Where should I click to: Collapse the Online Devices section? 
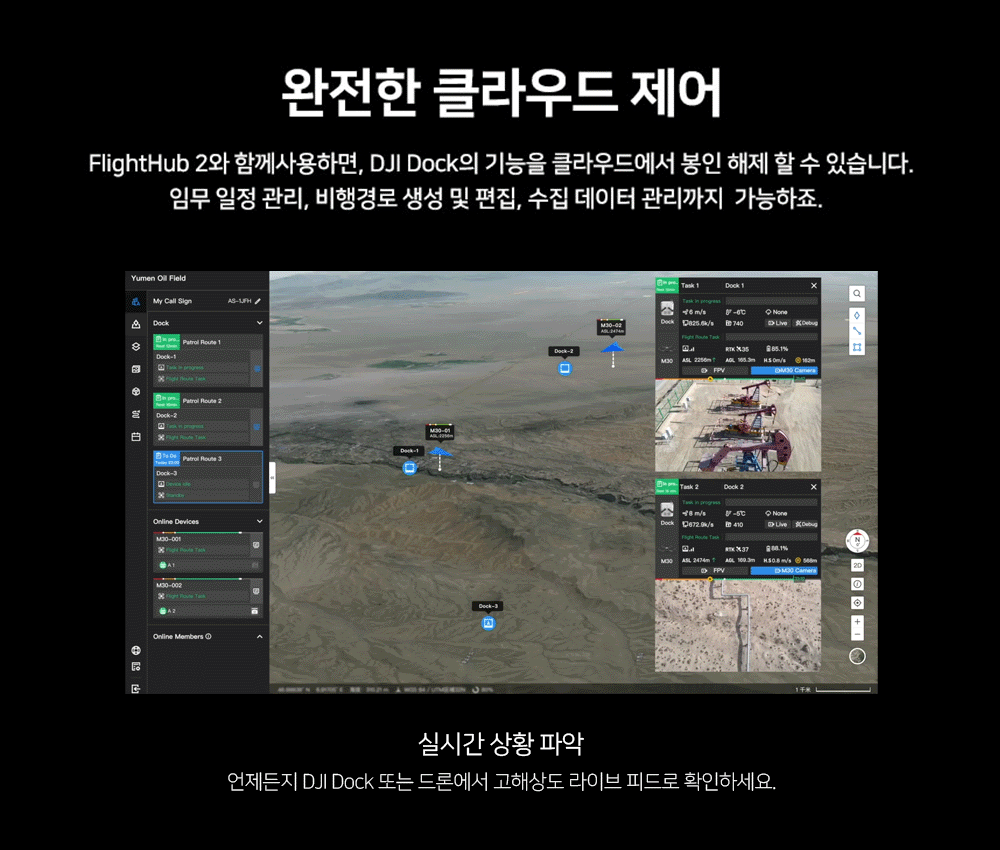pos(260,522)
